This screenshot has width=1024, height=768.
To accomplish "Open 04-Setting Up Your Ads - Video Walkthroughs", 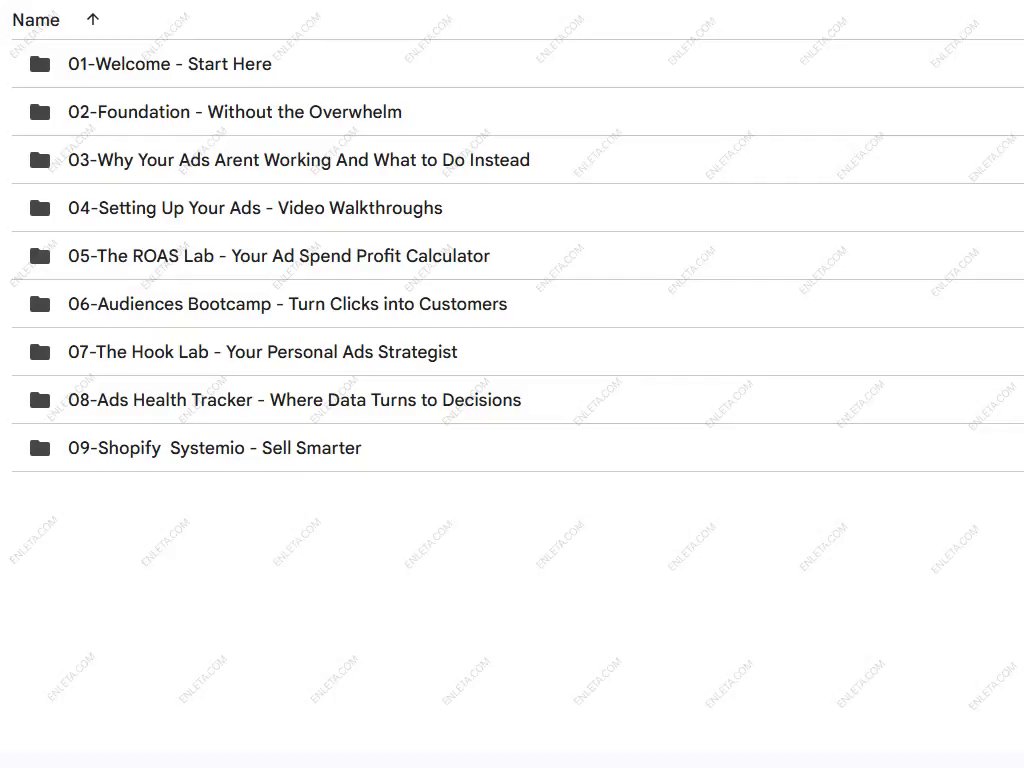I will tap(255, 208).
